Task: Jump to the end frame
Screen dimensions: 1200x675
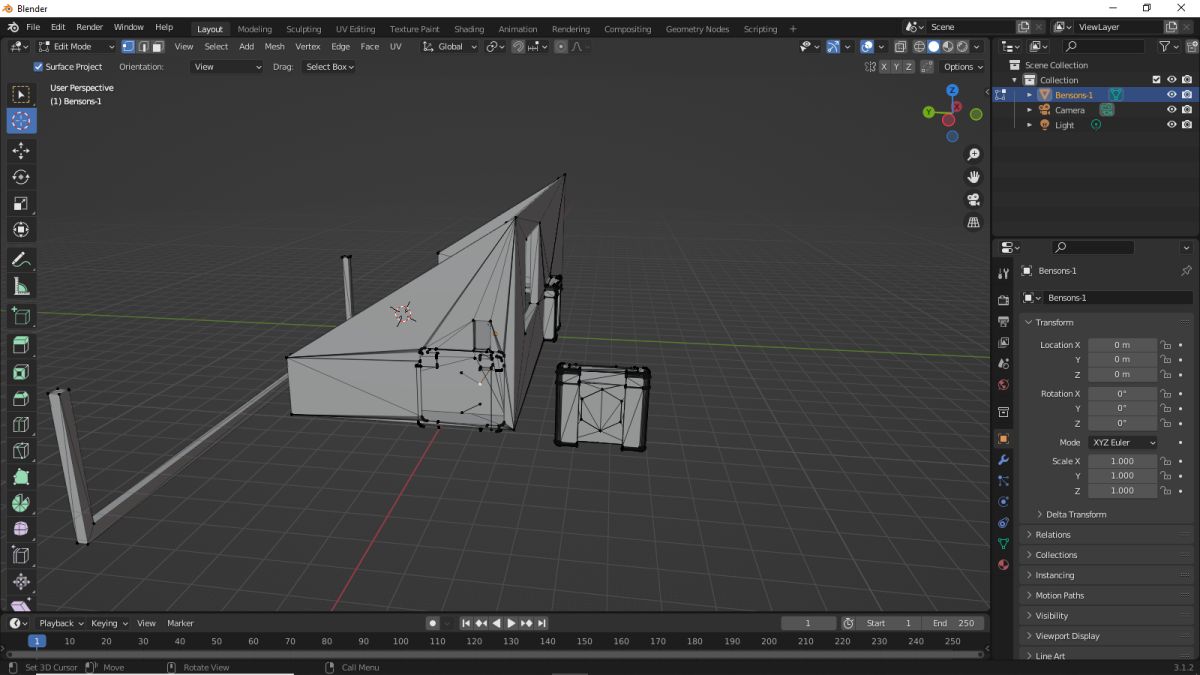Action: coord(542,623)
